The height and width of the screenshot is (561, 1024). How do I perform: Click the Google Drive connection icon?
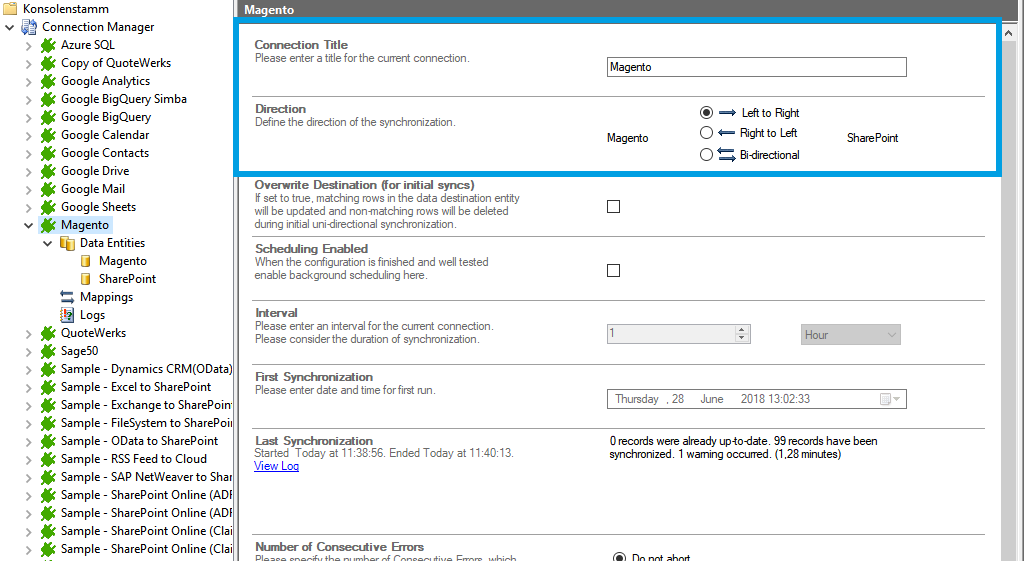point(48,171)
